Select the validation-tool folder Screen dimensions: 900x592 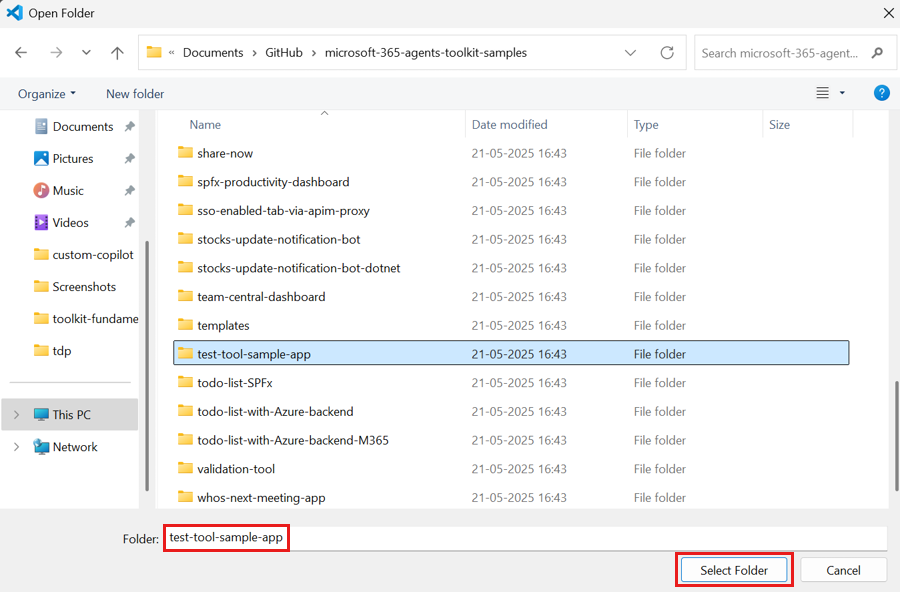236,469
